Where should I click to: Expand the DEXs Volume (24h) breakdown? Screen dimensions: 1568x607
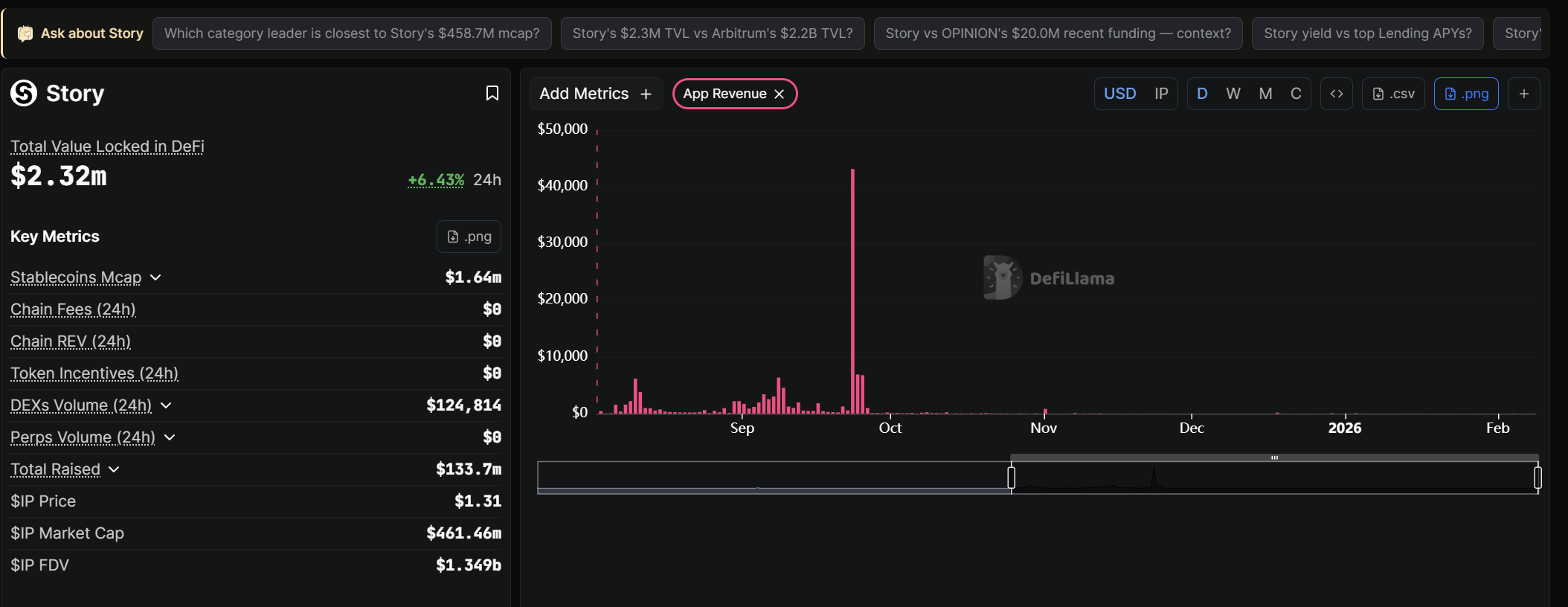166,405
